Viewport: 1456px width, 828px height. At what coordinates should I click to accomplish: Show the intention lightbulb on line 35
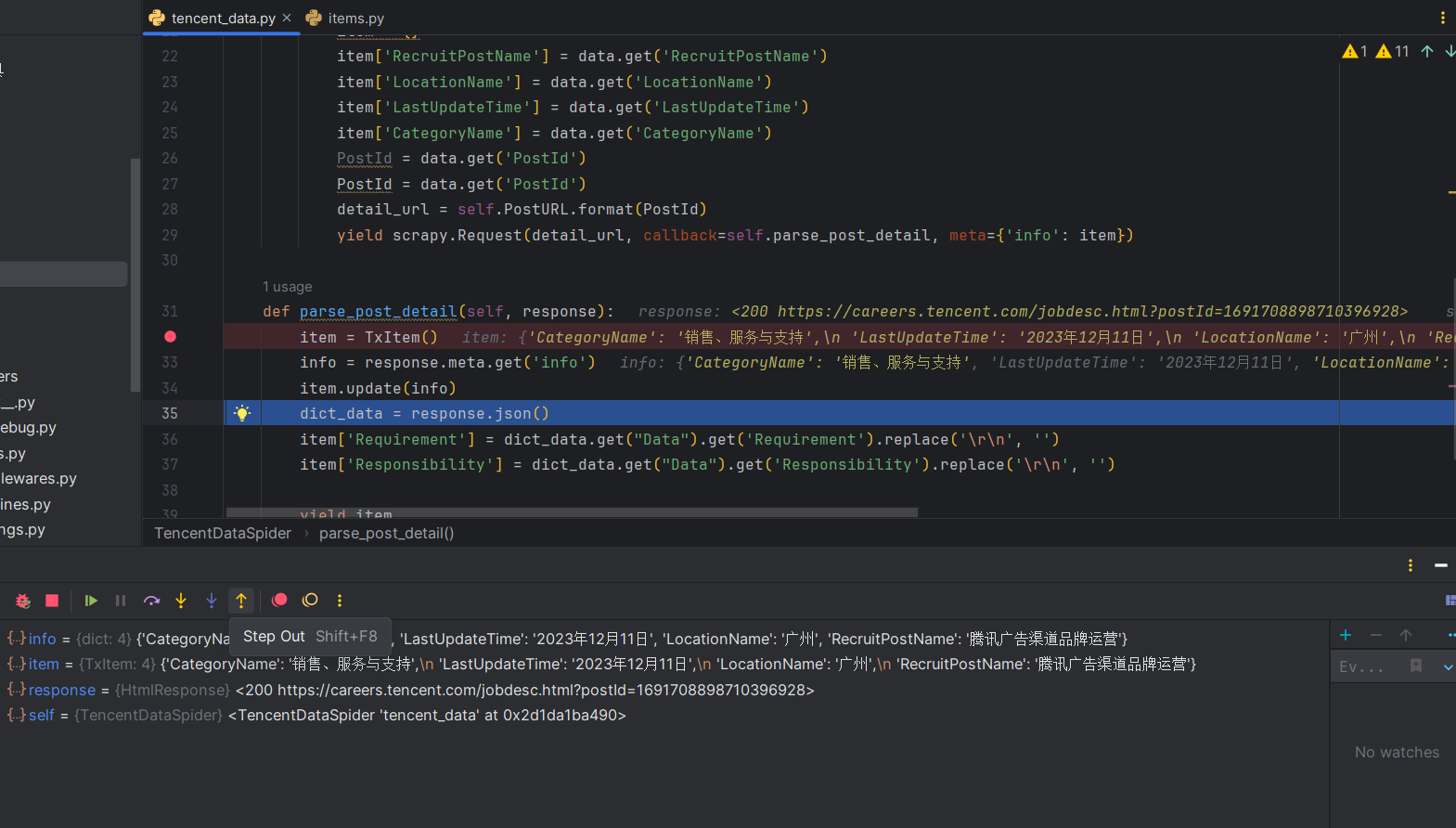click(x=242, y=413)
